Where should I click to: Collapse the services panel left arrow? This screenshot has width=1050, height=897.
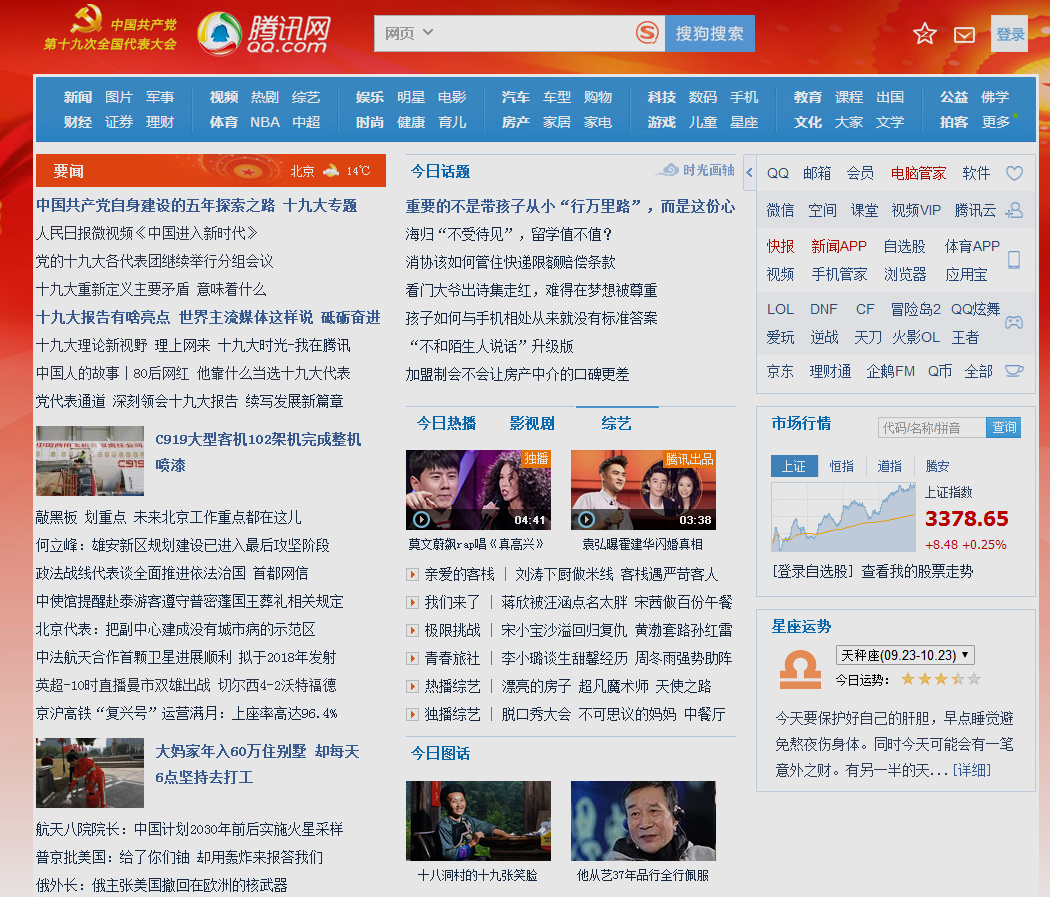749,173
